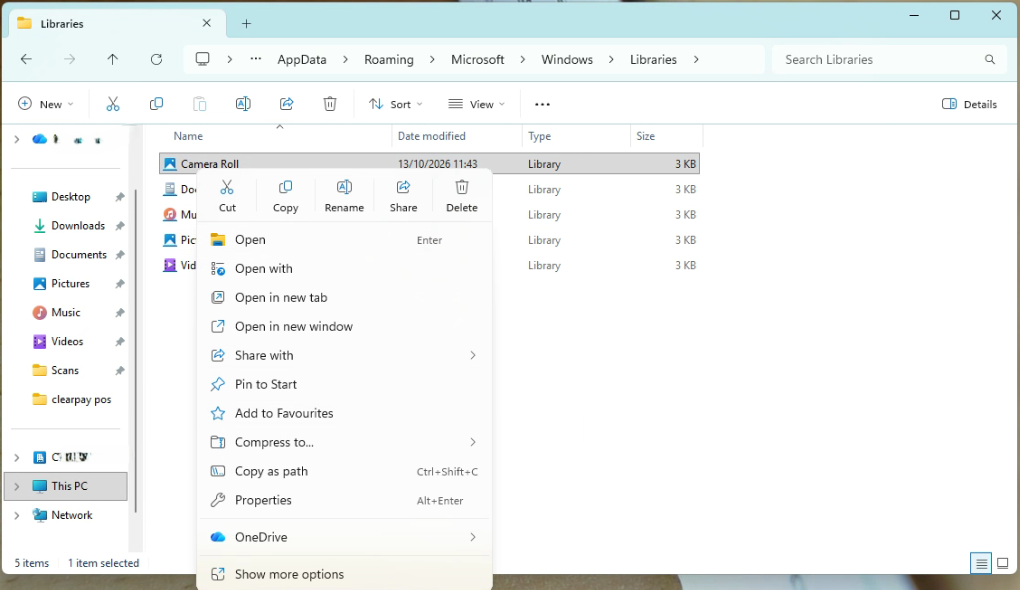
Task: Open the New item dropdown
Action: [x=46, y=104]
